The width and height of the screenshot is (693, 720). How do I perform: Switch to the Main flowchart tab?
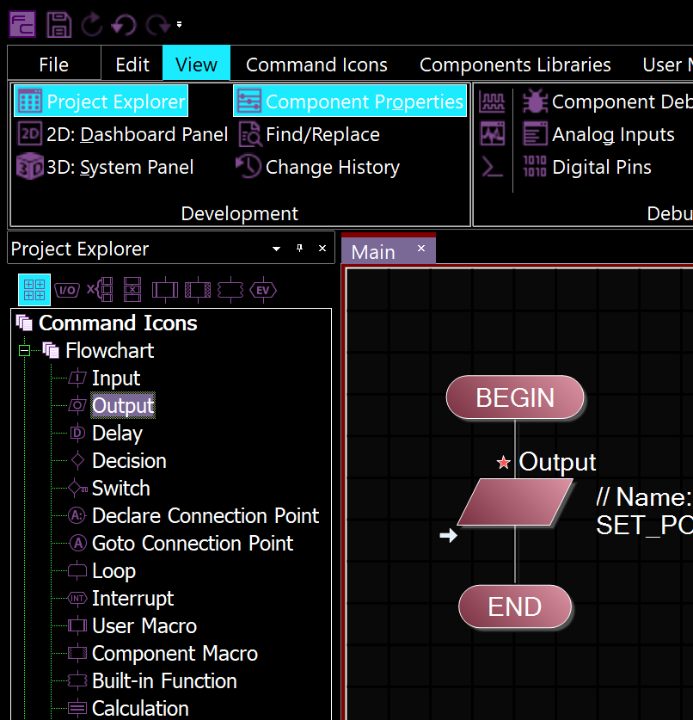[x=373, y=252]
